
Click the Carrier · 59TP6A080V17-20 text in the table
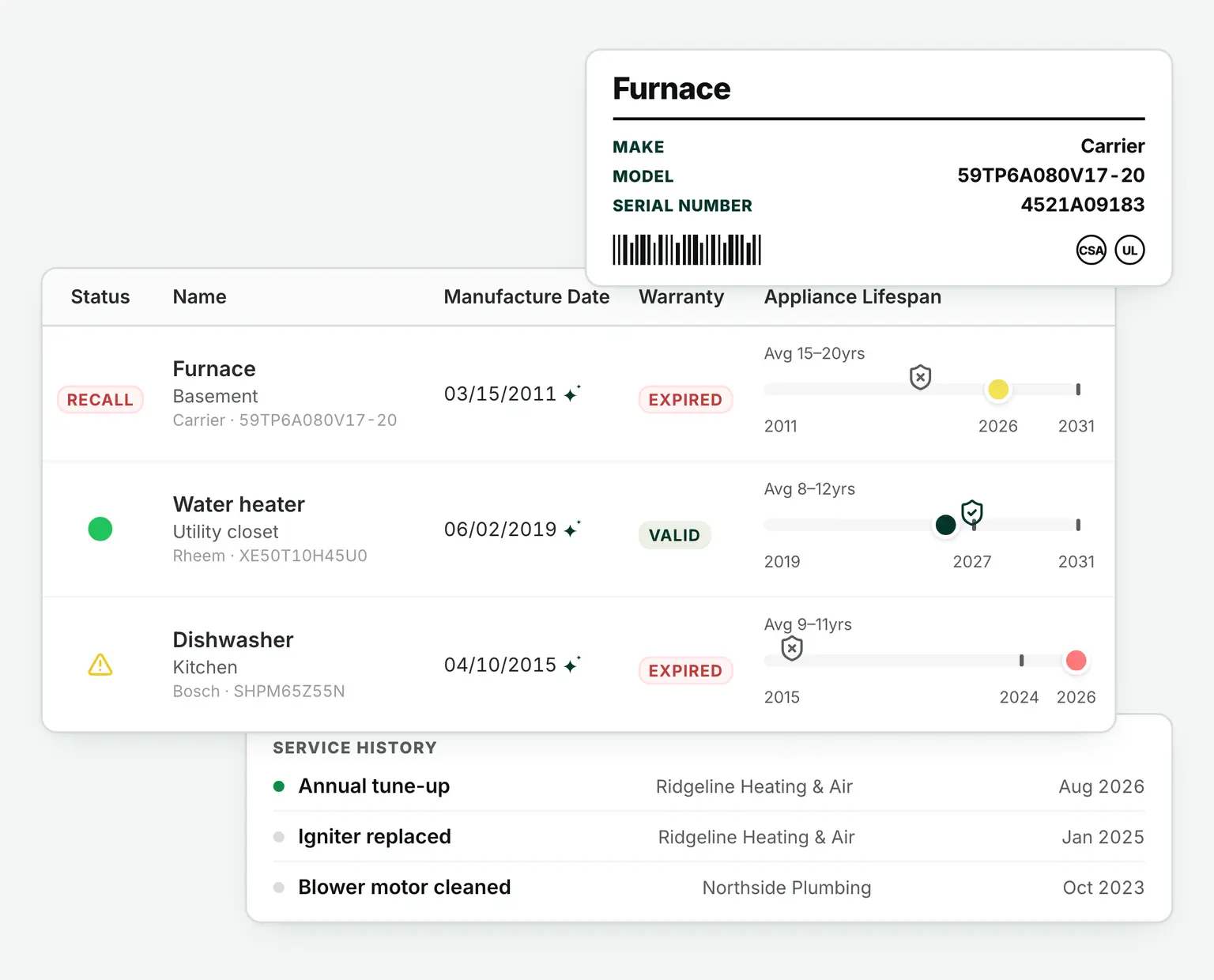(285, 420)
